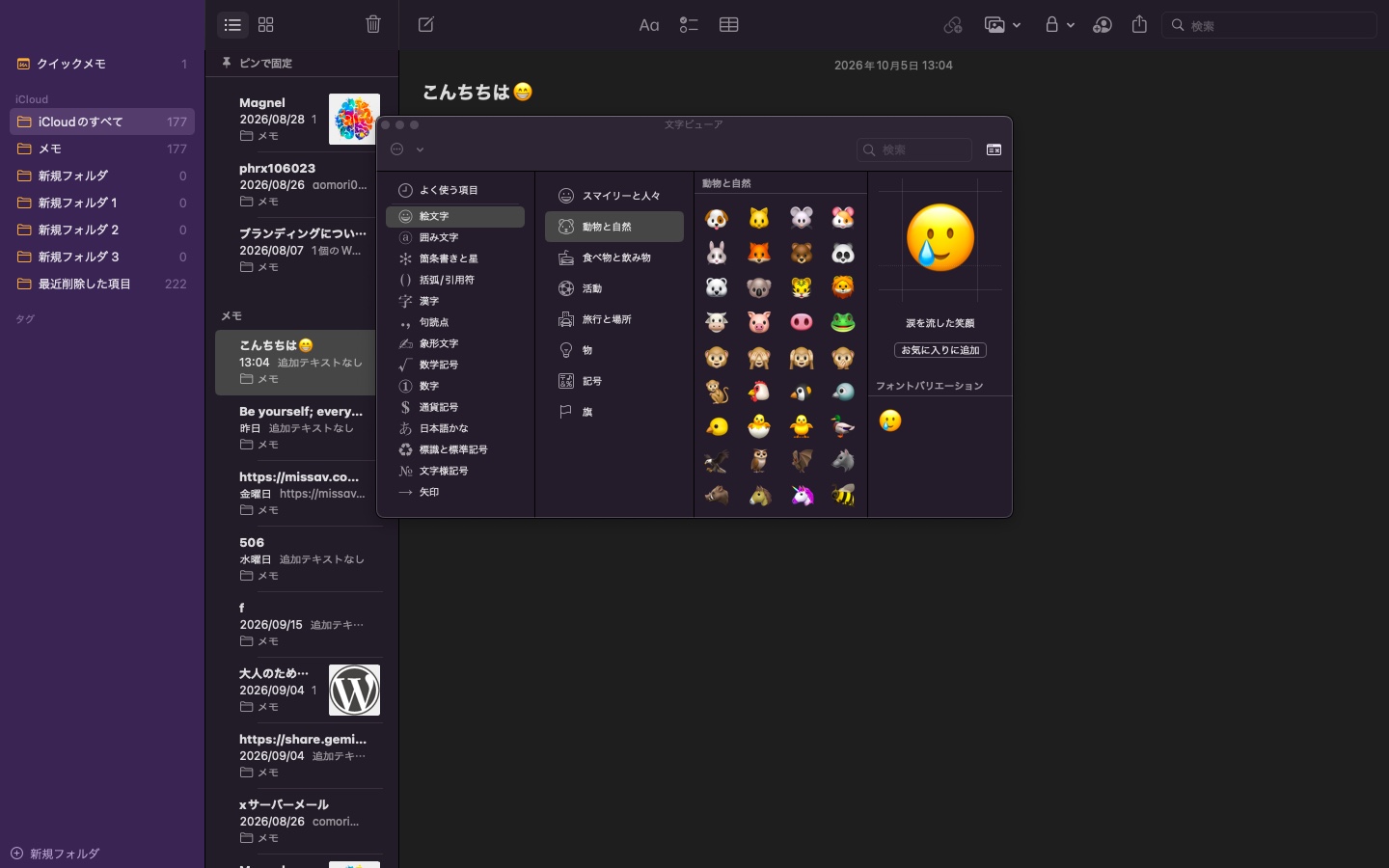Select 数学記号 category

tap(455, 365)
